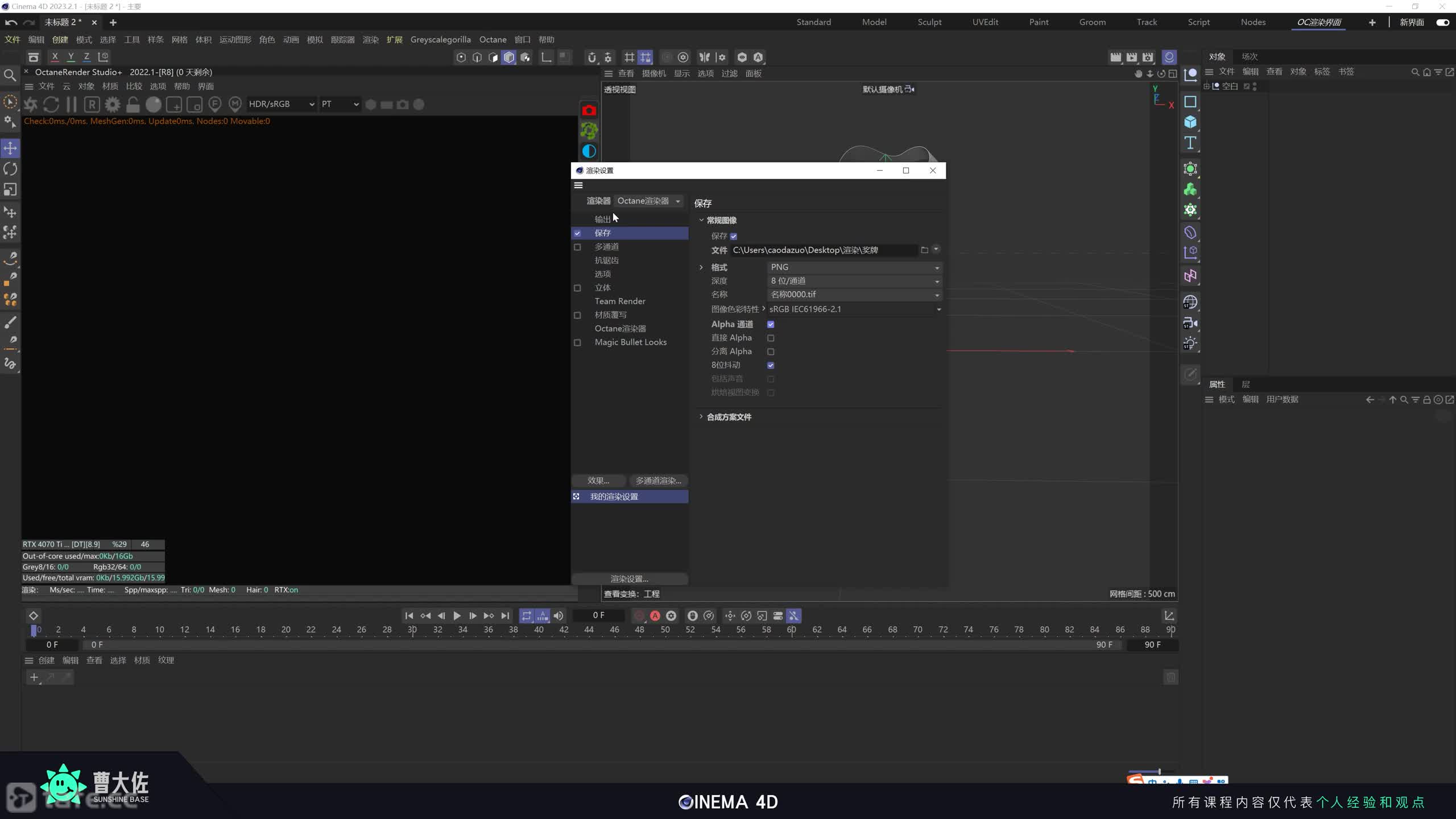Image resolution: width=1456 pixels, height=819 pixels.
Task: Open the Octane menu in menu bar
Action: coord(493,40)
